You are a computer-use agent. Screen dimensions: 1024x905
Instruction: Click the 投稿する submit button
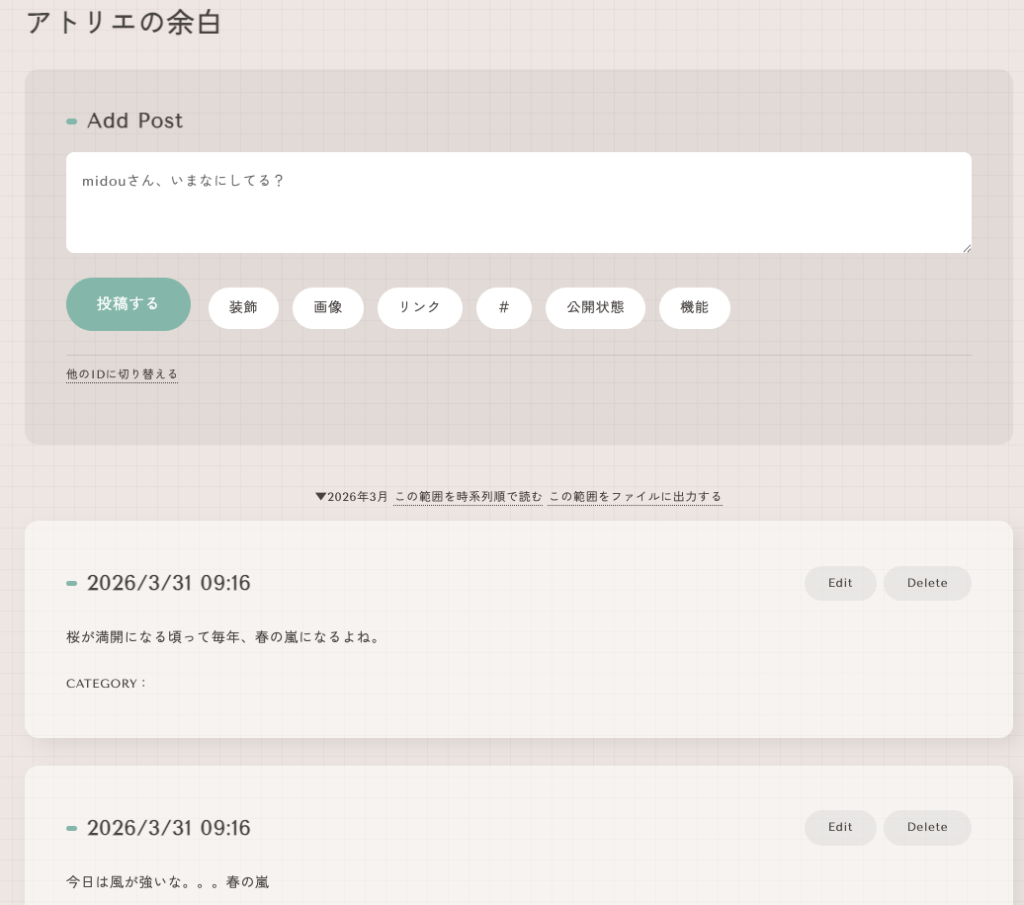point(128,304)
